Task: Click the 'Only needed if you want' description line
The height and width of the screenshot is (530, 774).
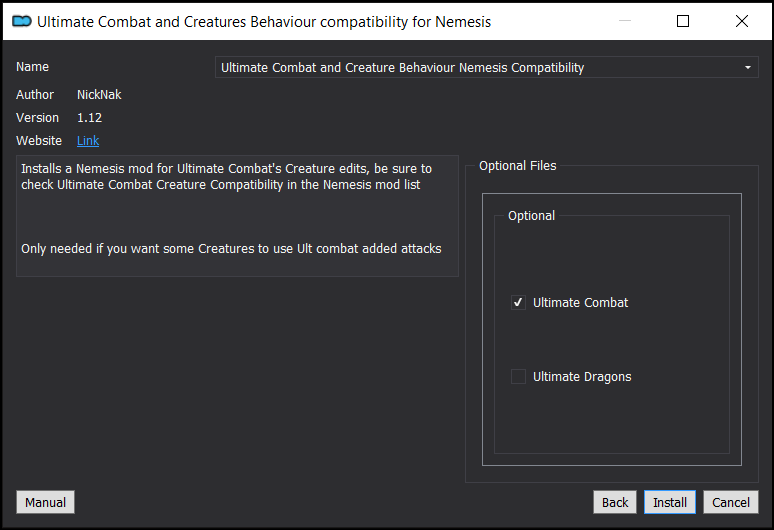Action: tap(231, 249)
